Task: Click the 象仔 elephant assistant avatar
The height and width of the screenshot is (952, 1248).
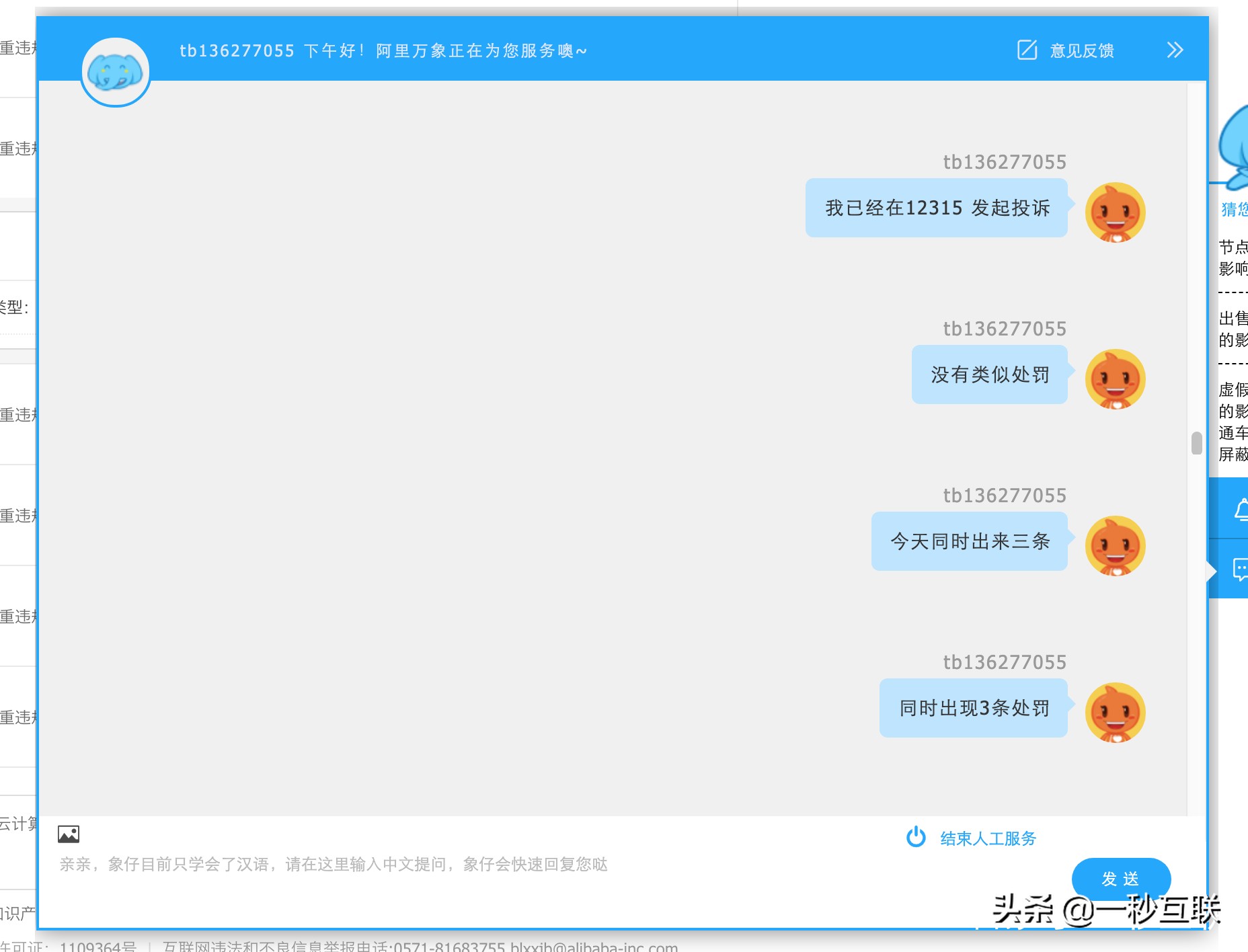Action: click(x=115, y=71)
